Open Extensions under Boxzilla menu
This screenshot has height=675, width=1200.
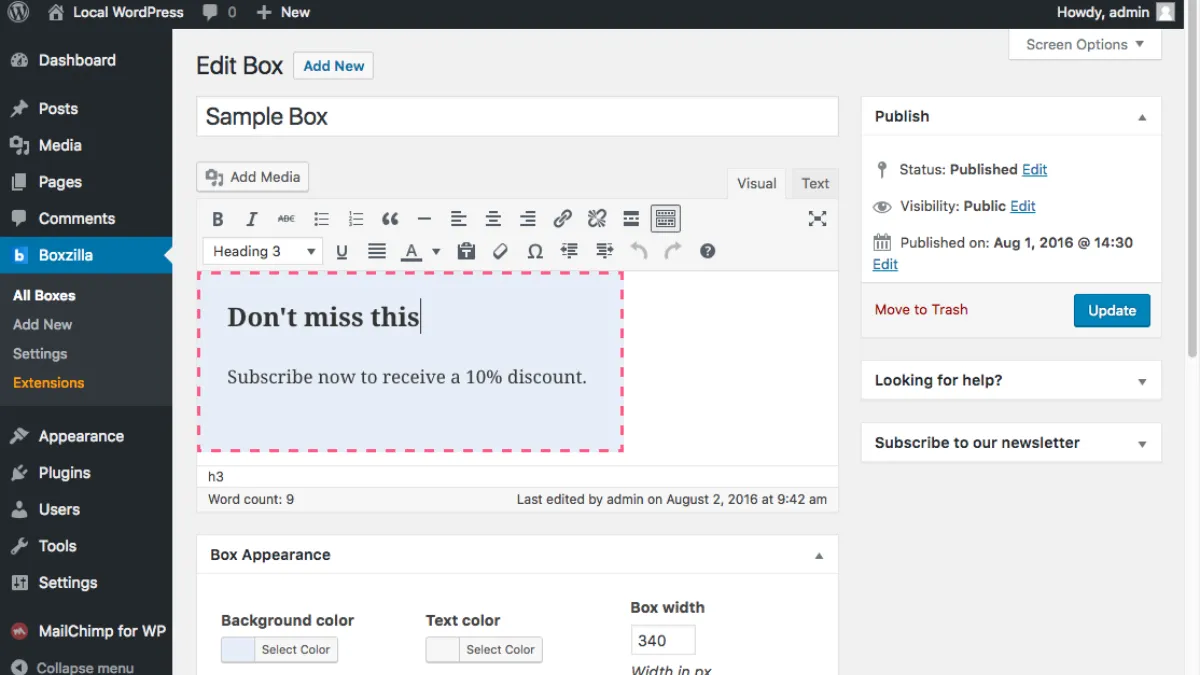click(x=49, y=383)
